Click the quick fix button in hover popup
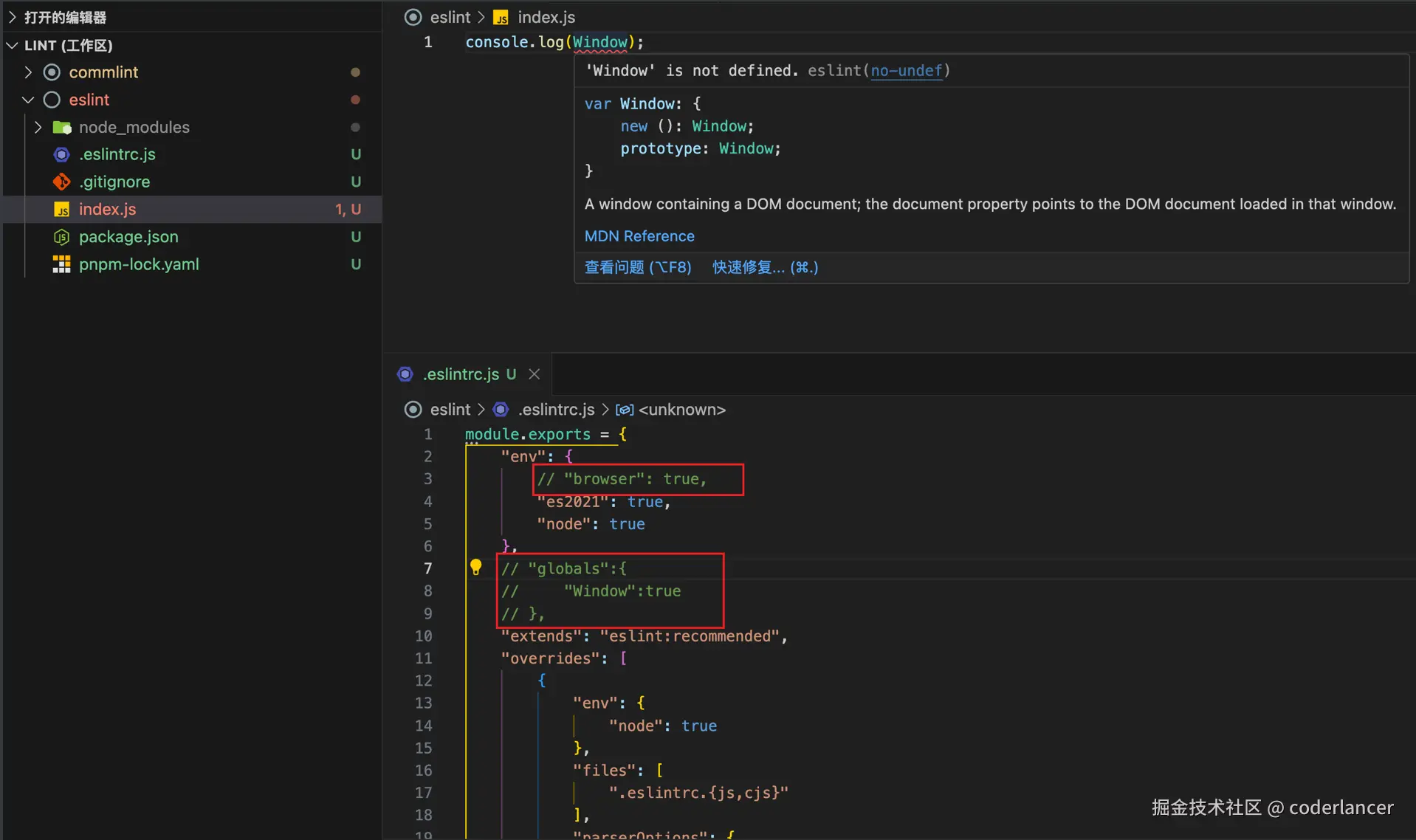This screenshot has width=1416, height=840. tap(765, 267)
